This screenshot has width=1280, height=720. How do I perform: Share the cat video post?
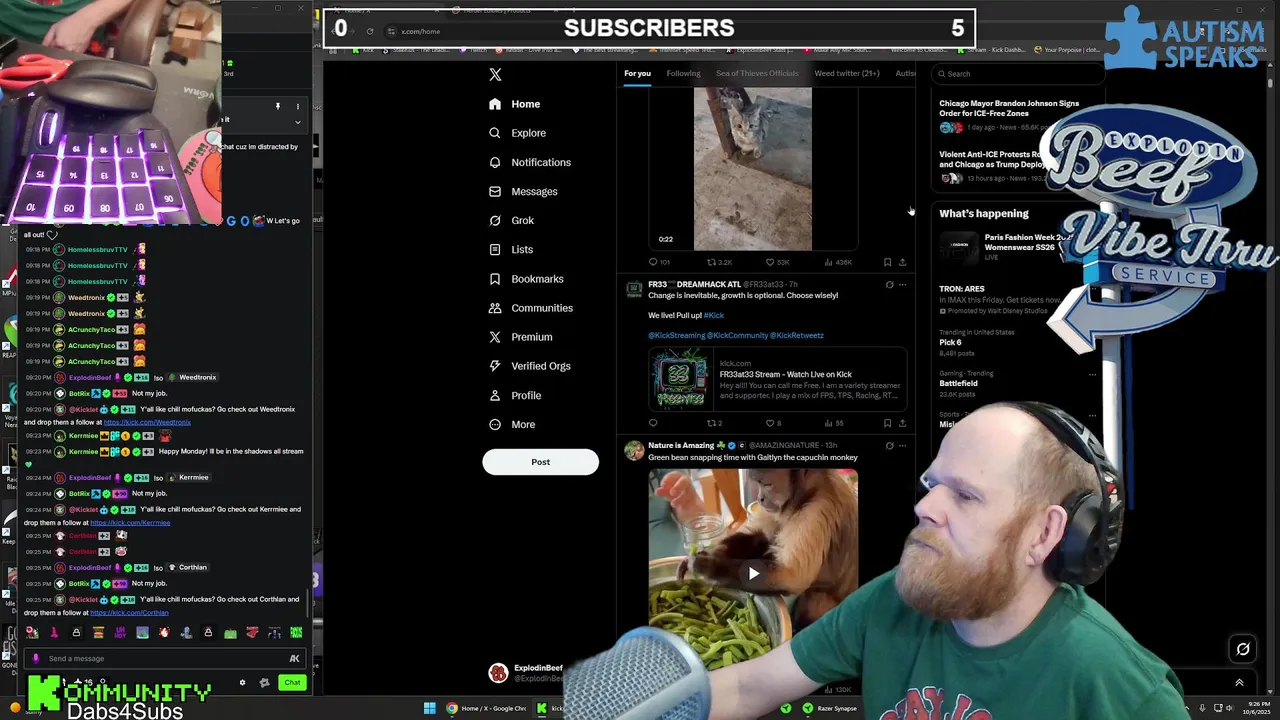[902, 262]
